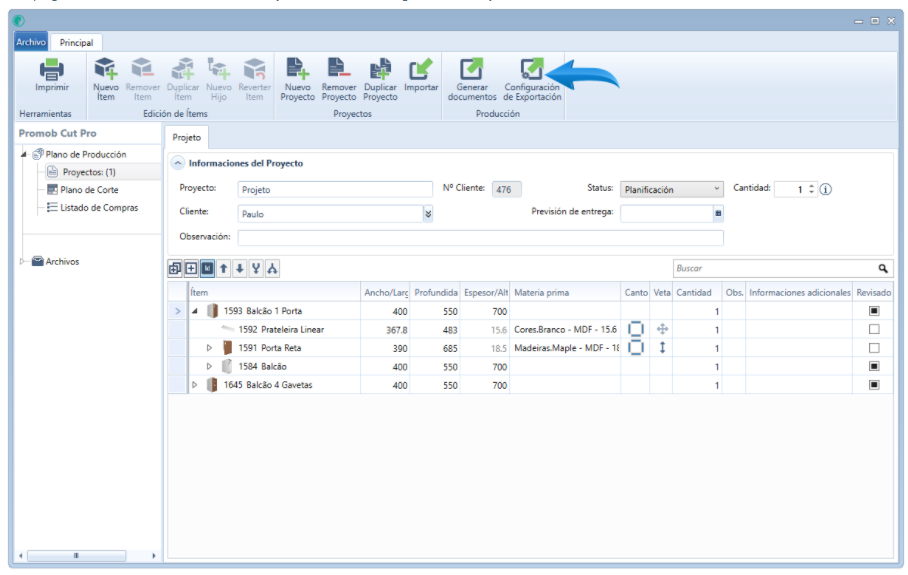Click the Duplicar Proyecto icon
Viewport: 908px width, 575px height.
(380, 68)
